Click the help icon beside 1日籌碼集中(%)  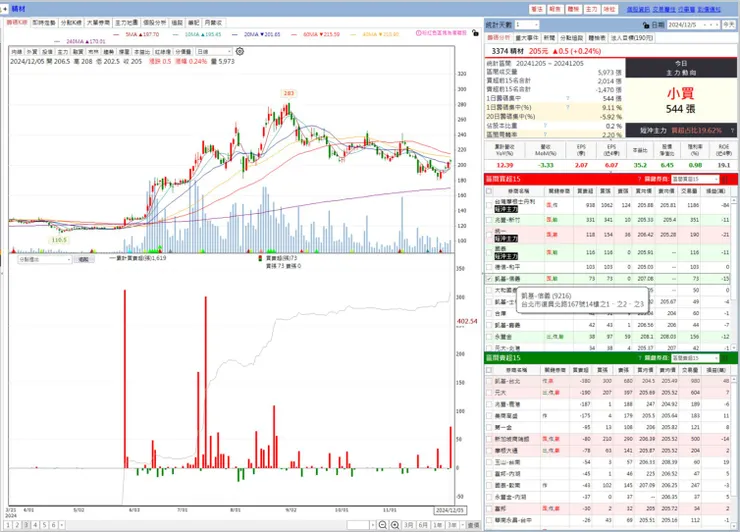[x=568, y=108]
